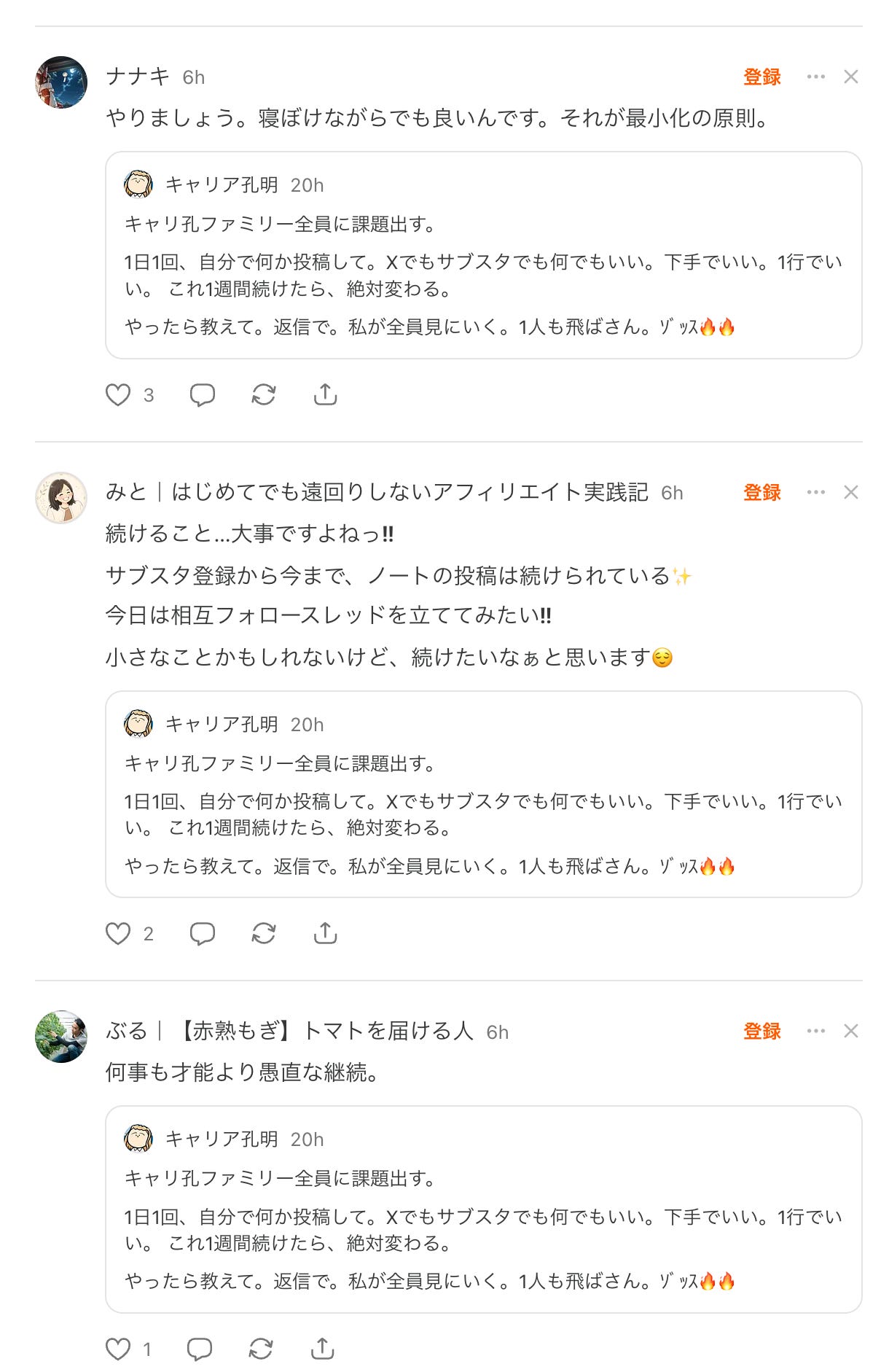Dismiss みと's note with the X
The width and height of the screenshot is (889, 1372).
850,492
